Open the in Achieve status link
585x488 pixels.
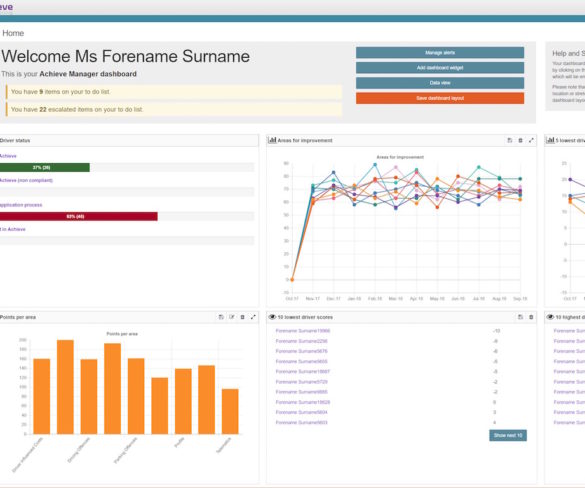pos(13,229)
